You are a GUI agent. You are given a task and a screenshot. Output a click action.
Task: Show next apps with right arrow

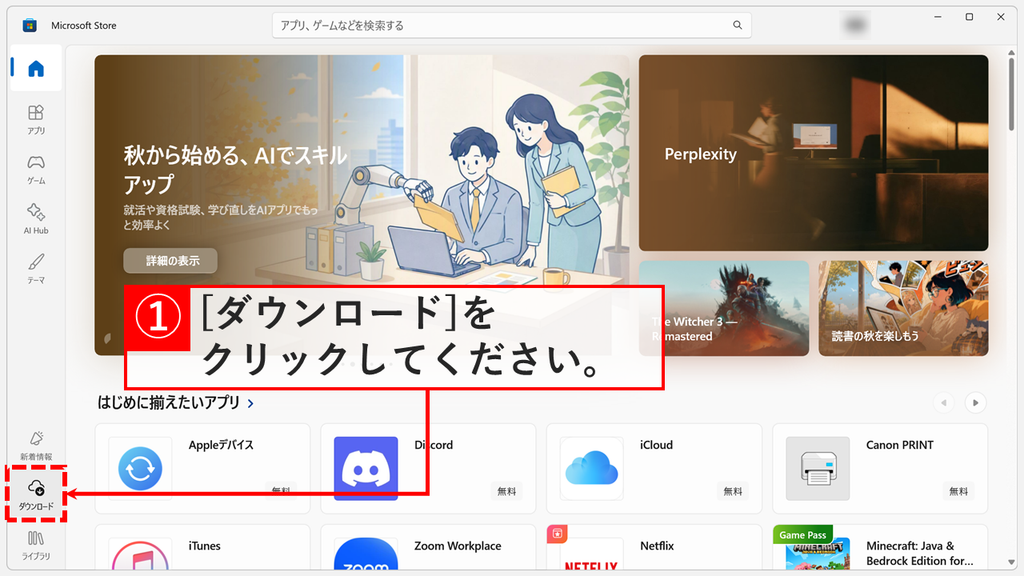click(x=975, y=403)
